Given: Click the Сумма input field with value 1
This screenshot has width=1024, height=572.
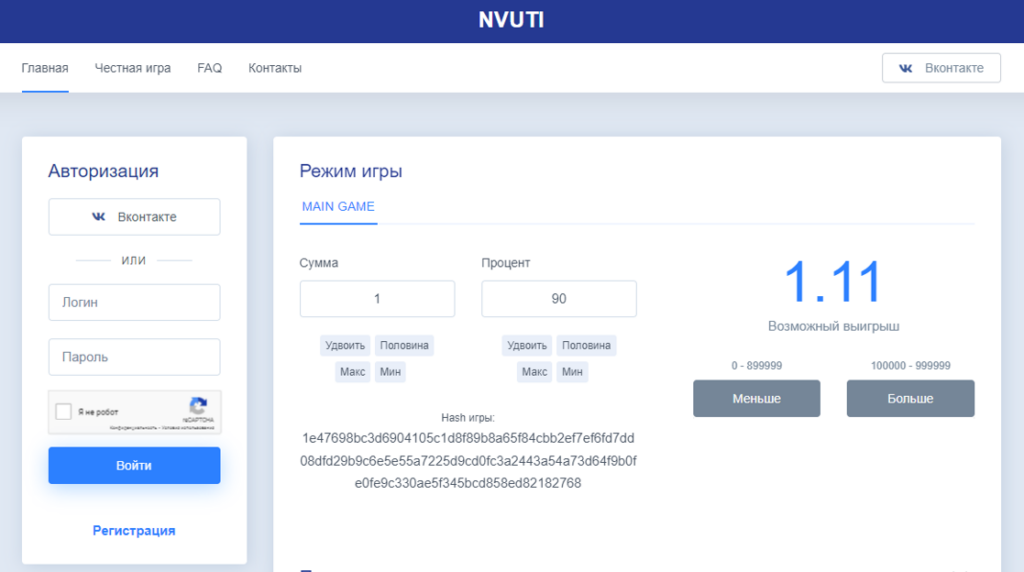Looking at the screenshot, I should pos(377,299).
